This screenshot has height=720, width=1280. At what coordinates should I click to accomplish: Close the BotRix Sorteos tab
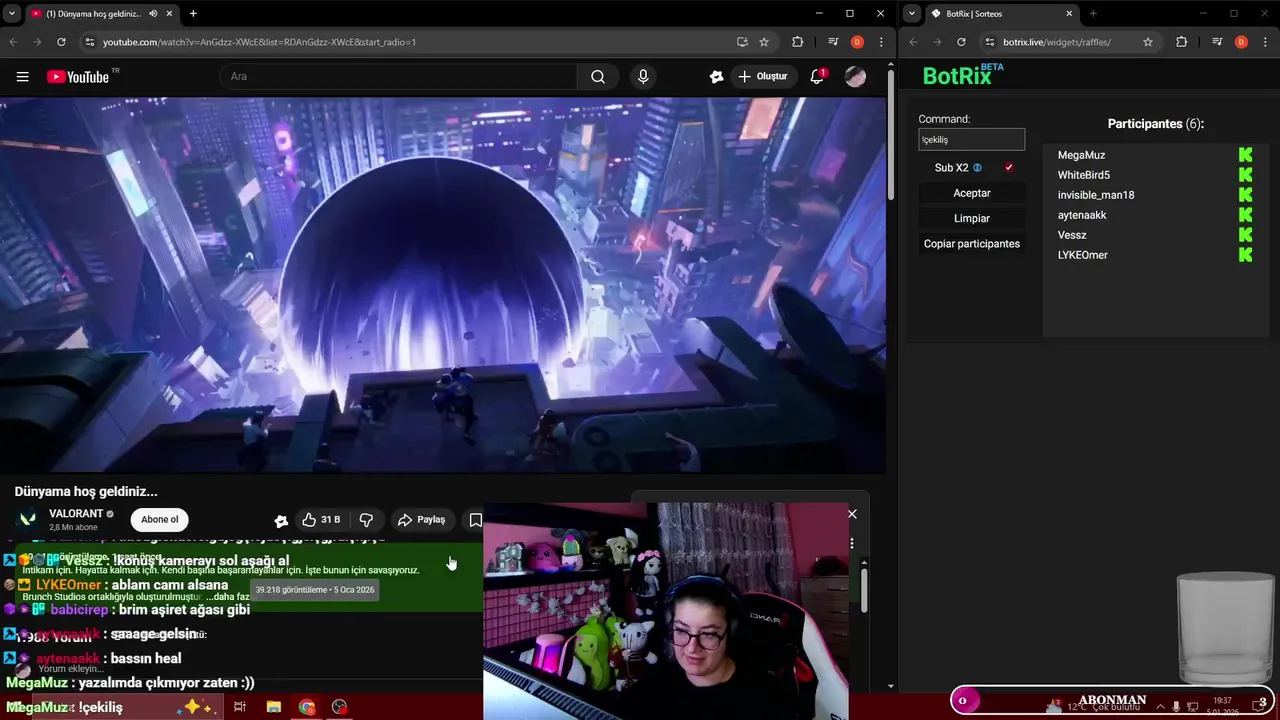click(1069, 14)
